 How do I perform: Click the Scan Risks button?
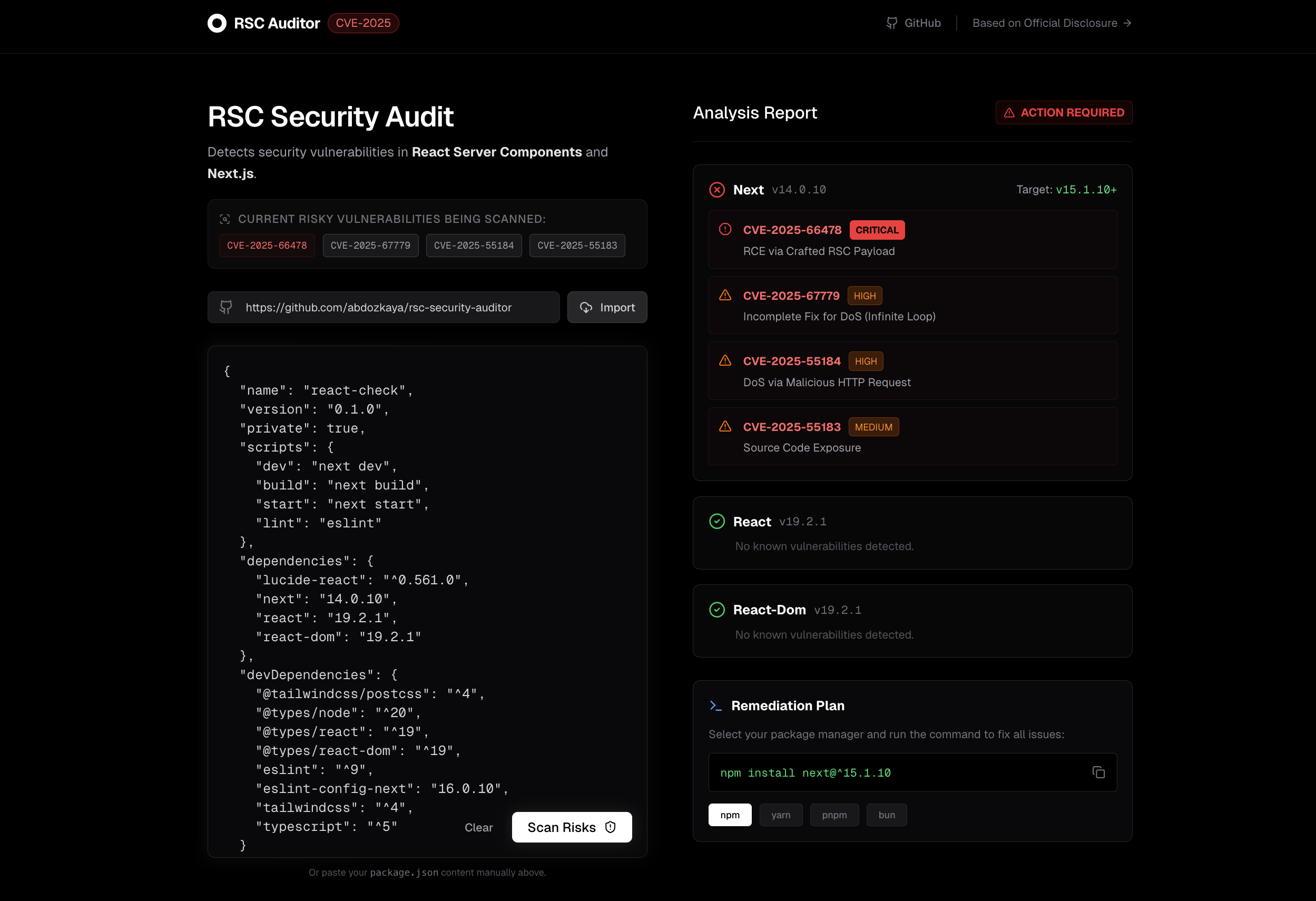[572, 827]
